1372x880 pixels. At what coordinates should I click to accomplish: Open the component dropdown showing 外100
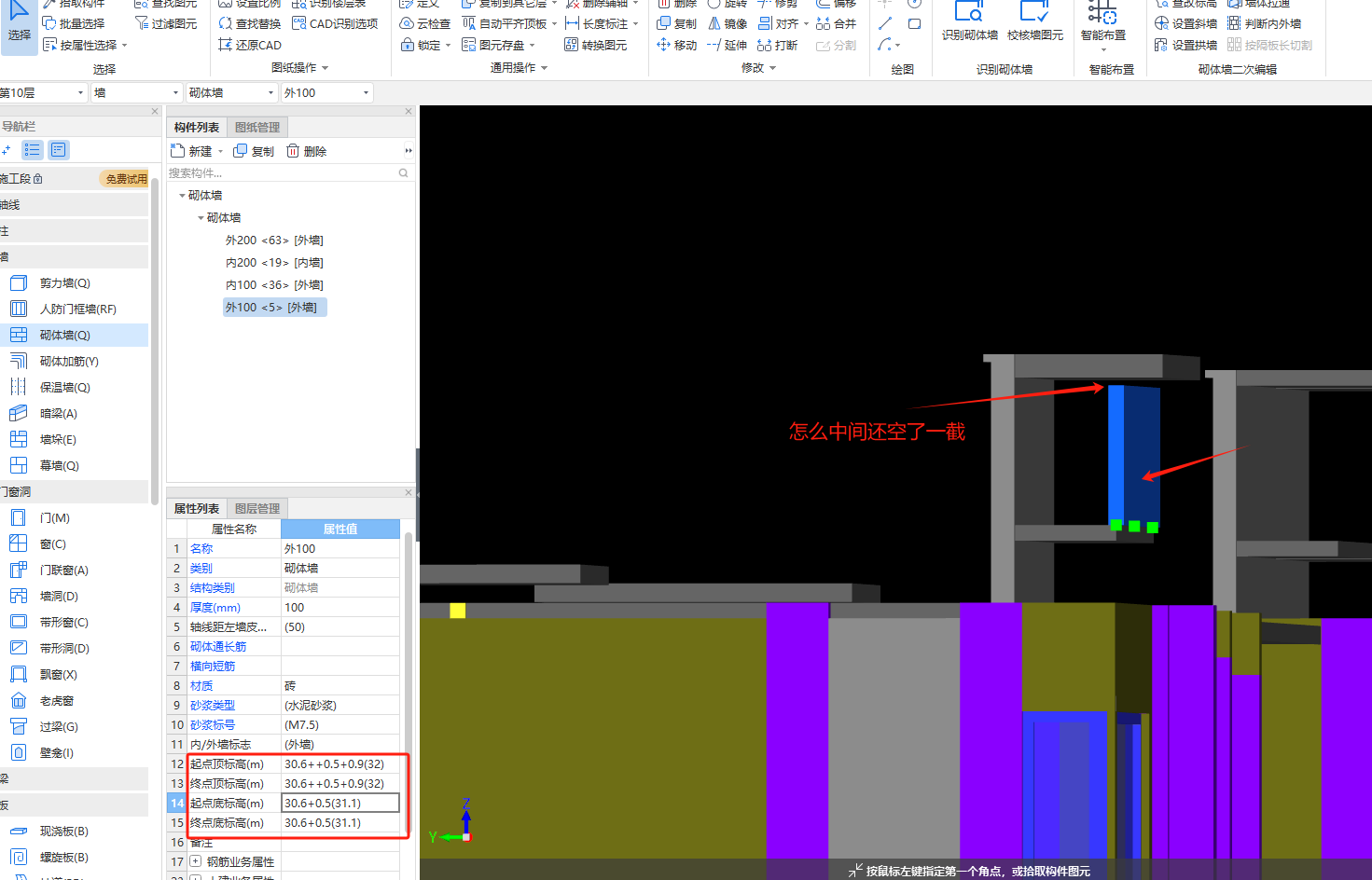coord(326,92)
